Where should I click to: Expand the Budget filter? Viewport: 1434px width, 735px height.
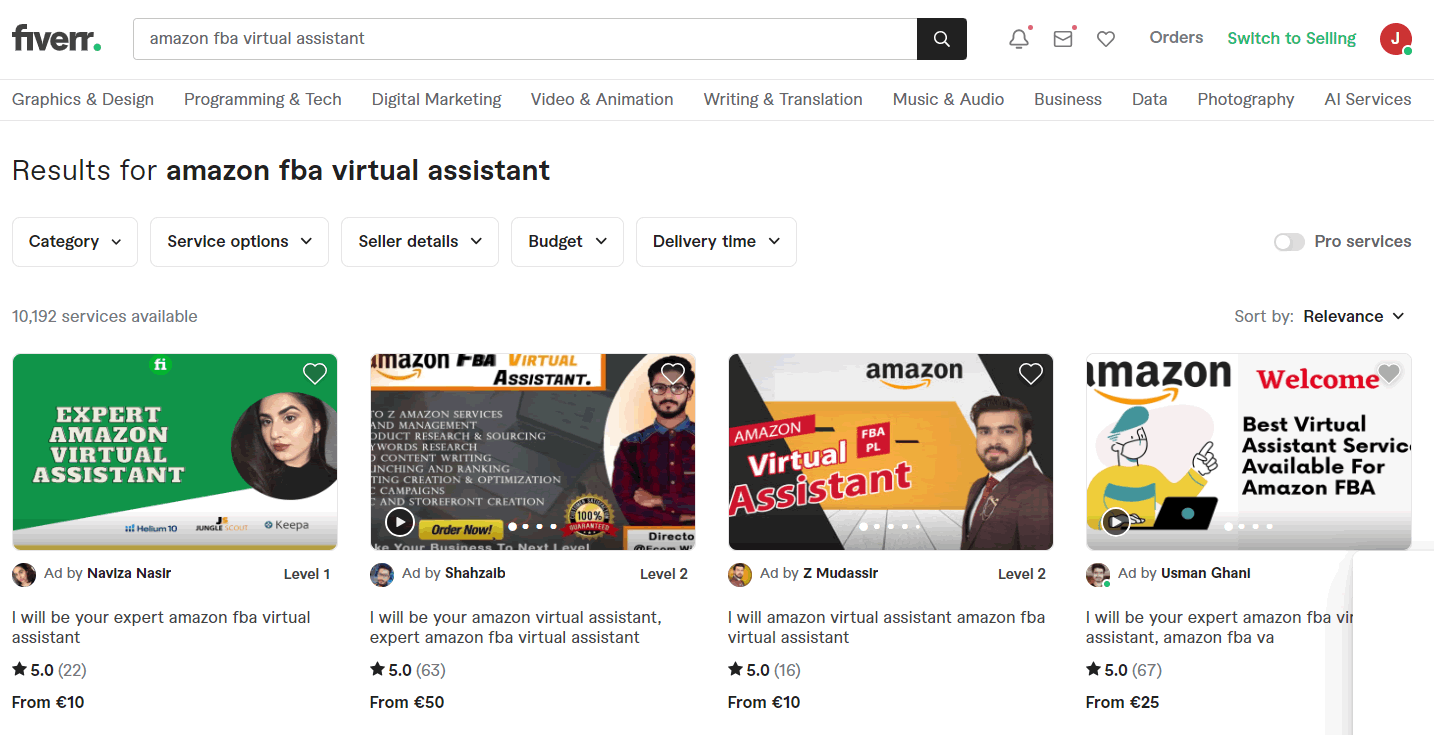(x=567, y=242)
